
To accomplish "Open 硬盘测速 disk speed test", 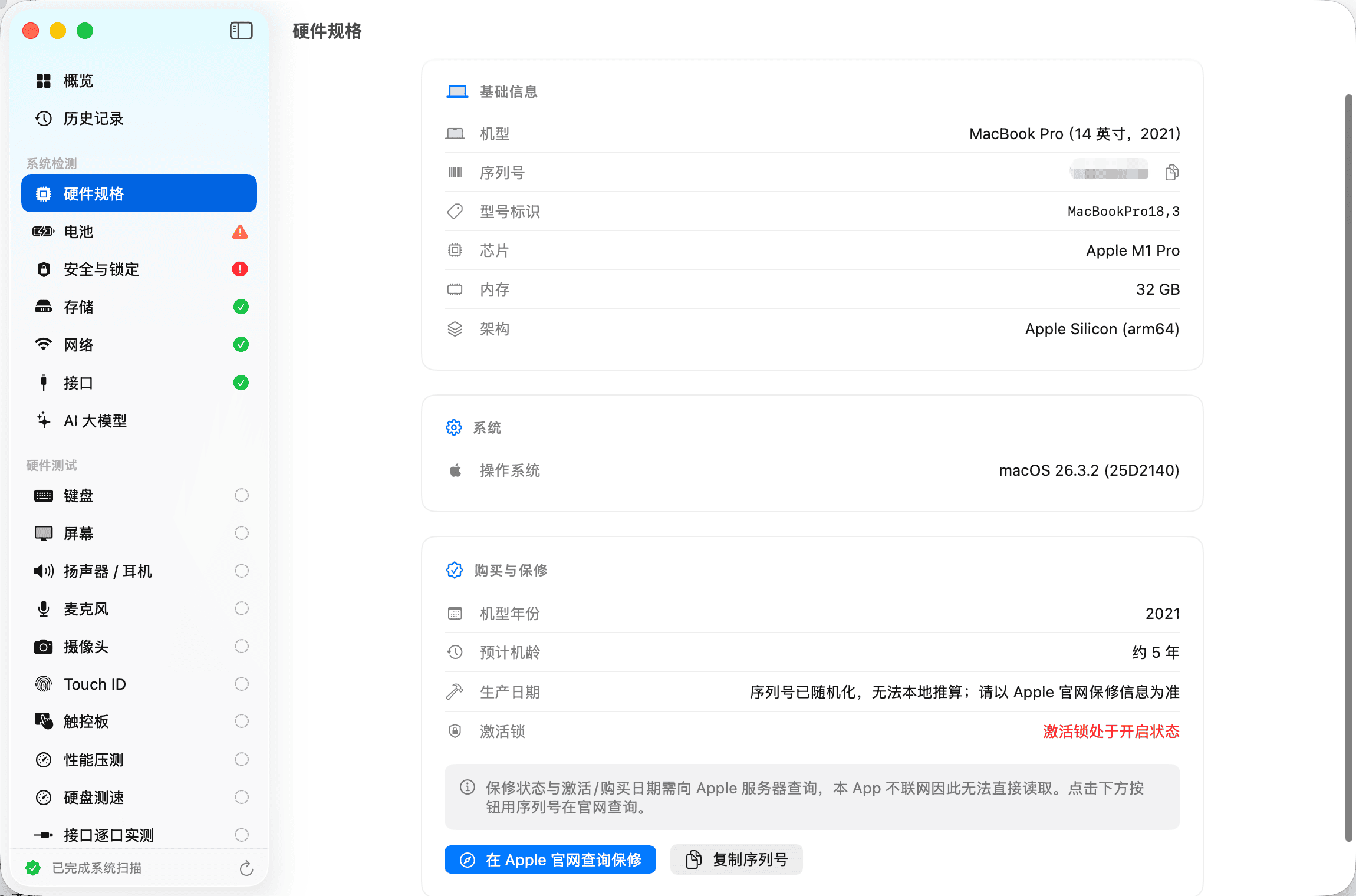I will [139, 798].
